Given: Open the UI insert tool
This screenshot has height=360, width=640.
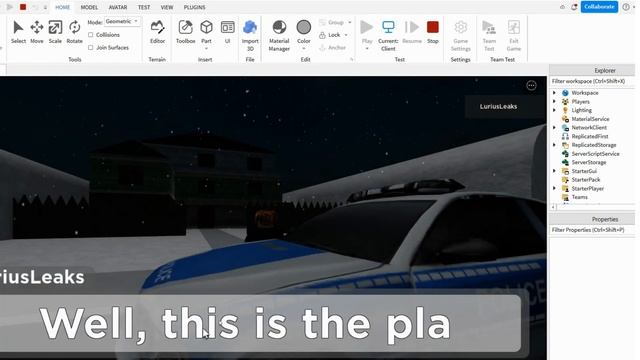Looking at the screenshot, I should pos(227,32).
